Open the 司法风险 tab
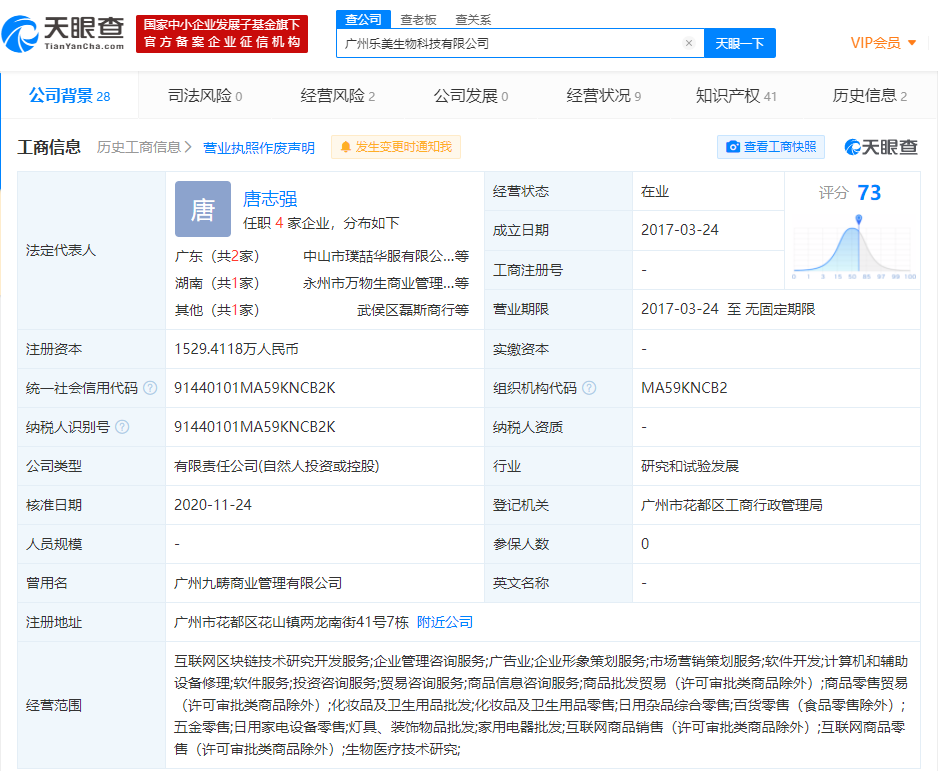The height and width of the screenshot is (771, 938). [205, 96]
